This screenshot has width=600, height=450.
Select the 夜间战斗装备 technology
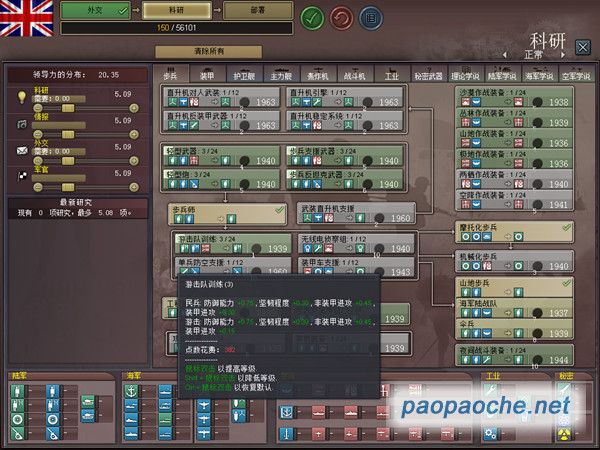point(515,355)
